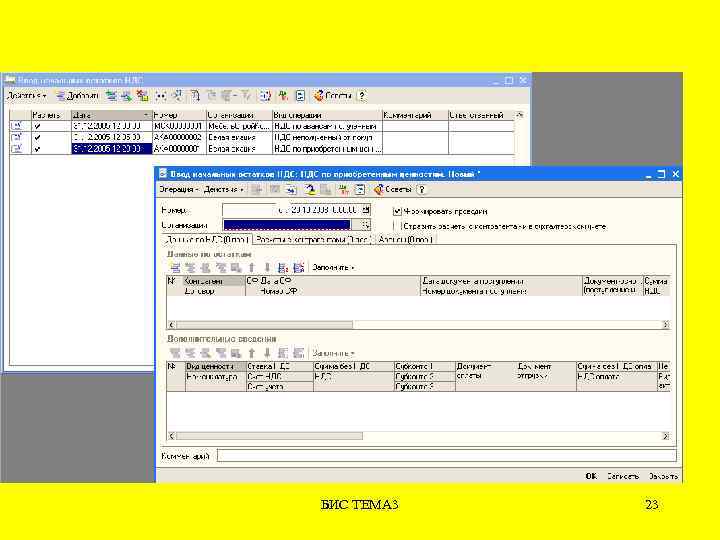Click Номер column header in list window
Screen dimensions: 720x540
click(179, 115)
